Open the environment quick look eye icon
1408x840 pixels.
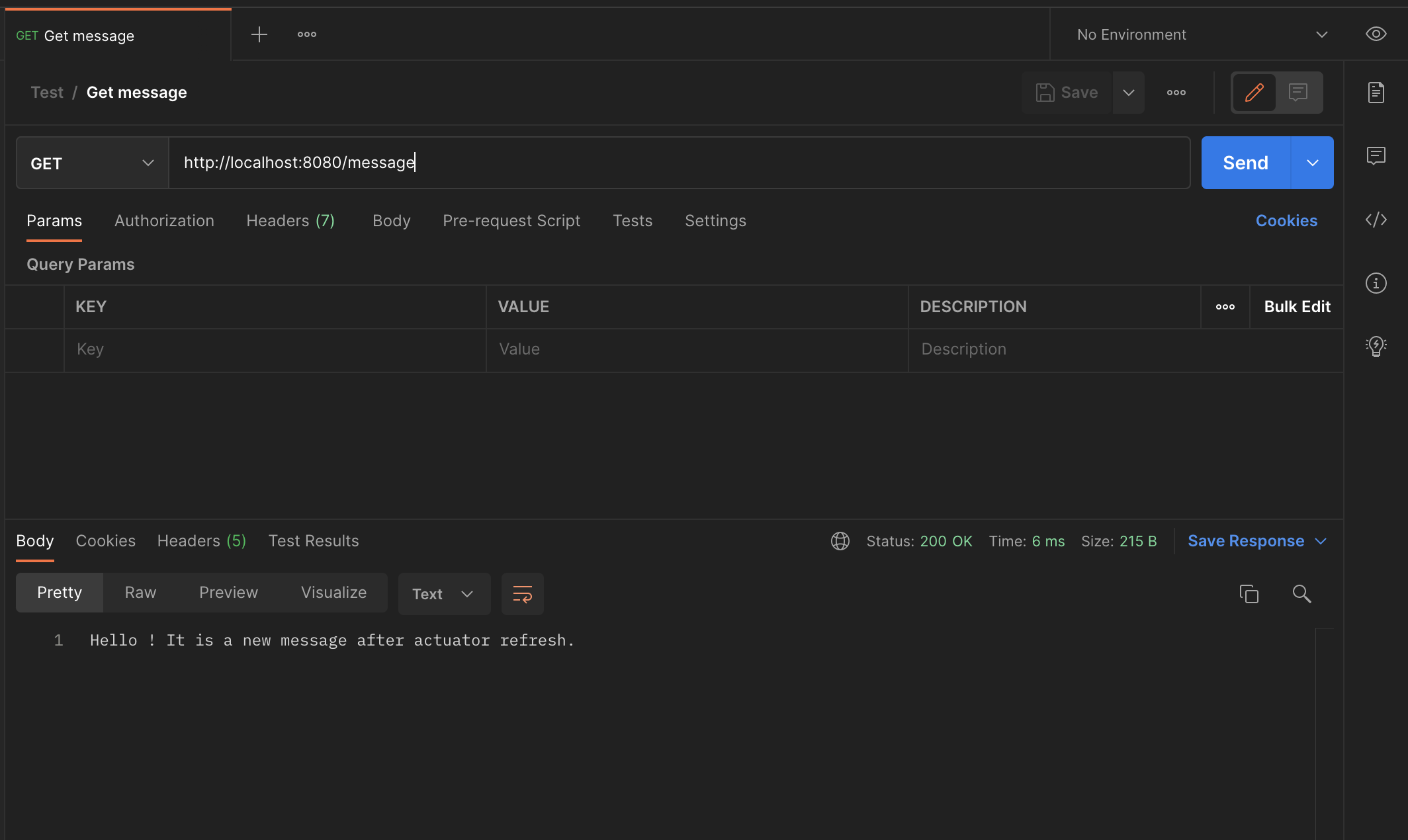1376,34
